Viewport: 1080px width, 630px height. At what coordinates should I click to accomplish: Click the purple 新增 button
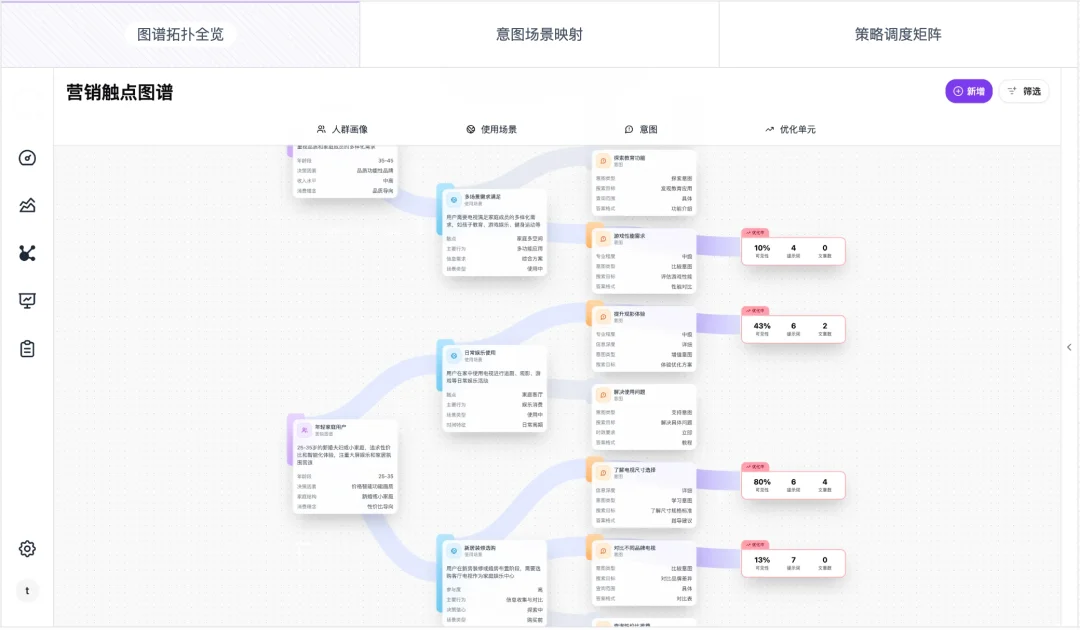967,90
